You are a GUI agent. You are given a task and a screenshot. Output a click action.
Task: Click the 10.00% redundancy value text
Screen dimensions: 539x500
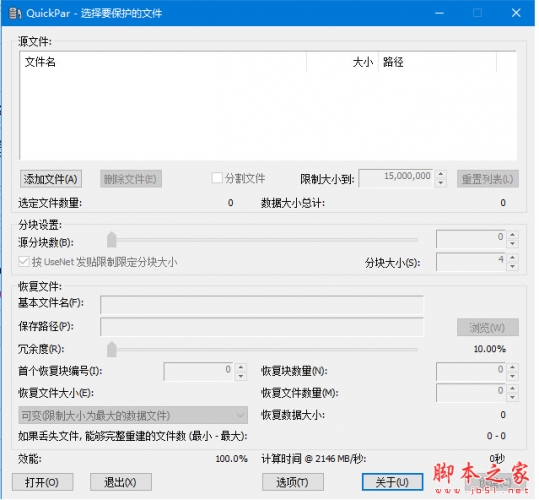pos(490,349)
